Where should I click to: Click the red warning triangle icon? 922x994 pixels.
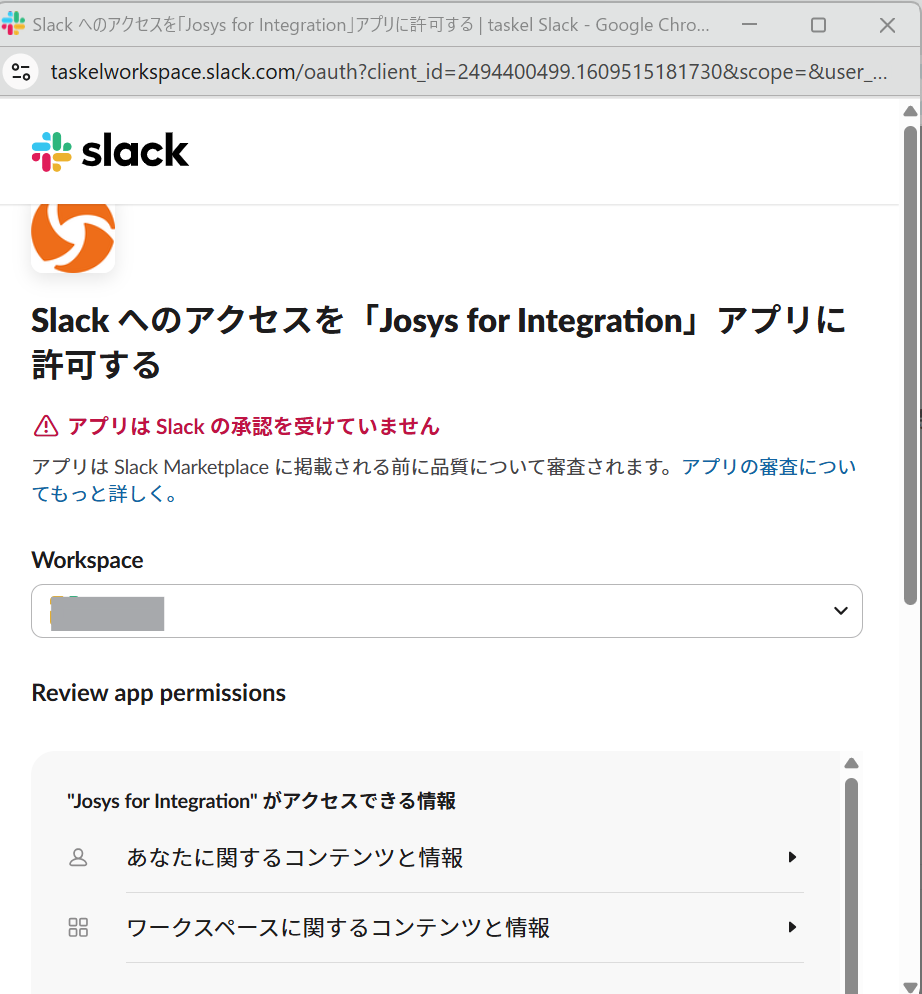[46, 427]
